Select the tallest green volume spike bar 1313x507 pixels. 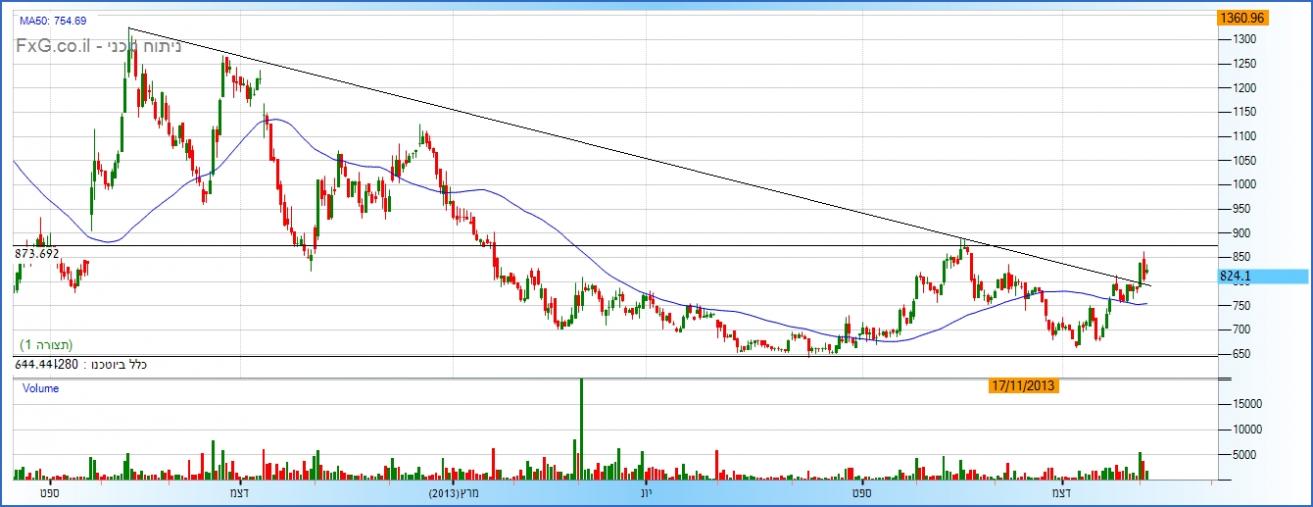[580, 425]
